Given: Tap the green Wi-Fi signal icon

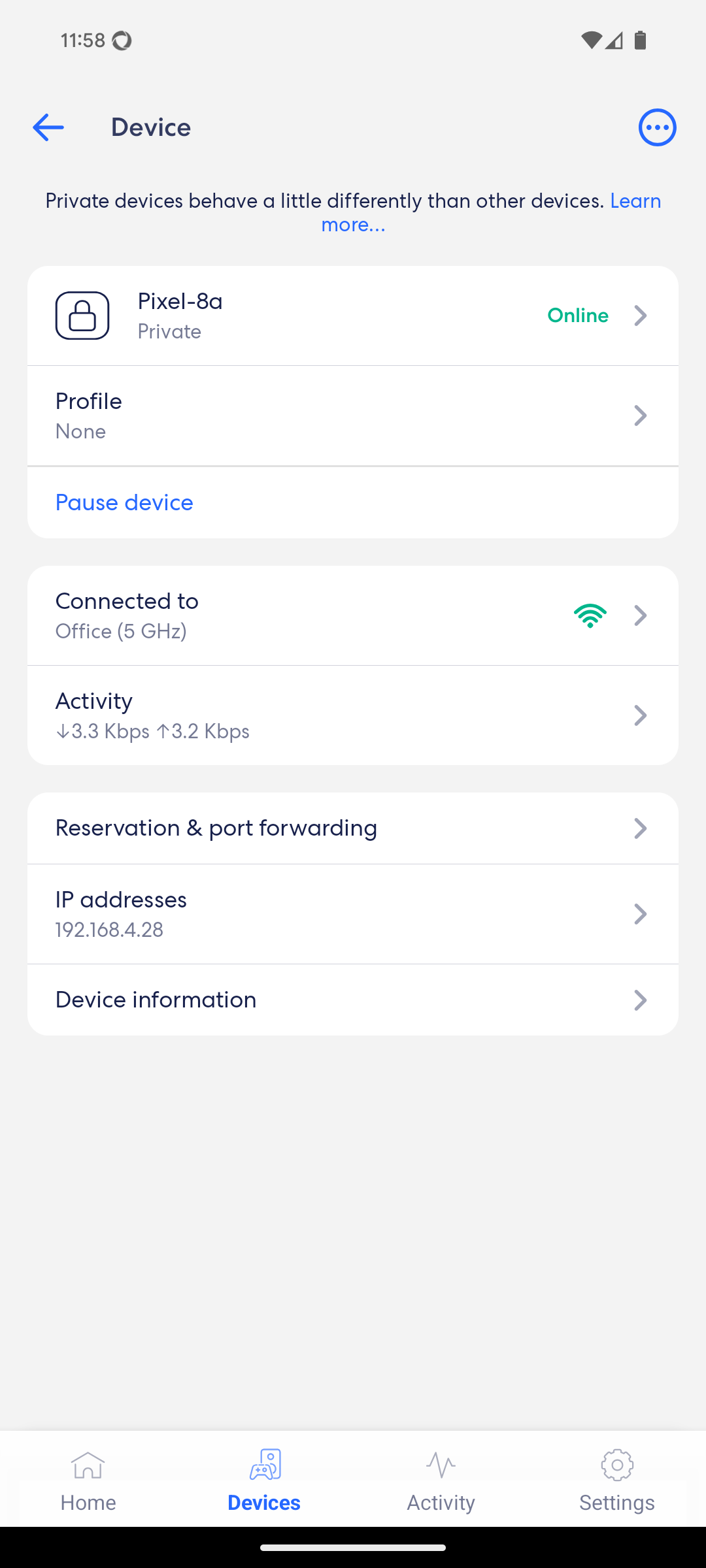Looking at the screenshot, I should [590, 615].
